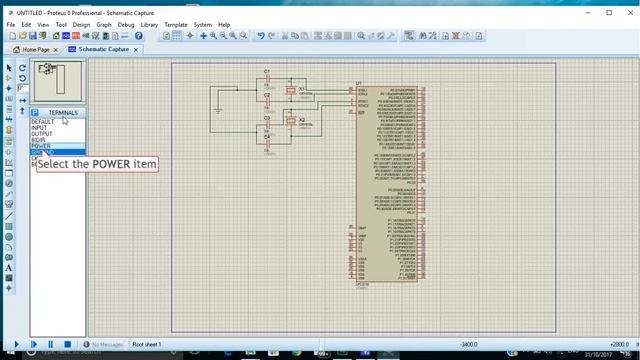Viewport: 640px width, 360px height.
Task: Click the No Messages status indicator
Action: click(103, 345)
